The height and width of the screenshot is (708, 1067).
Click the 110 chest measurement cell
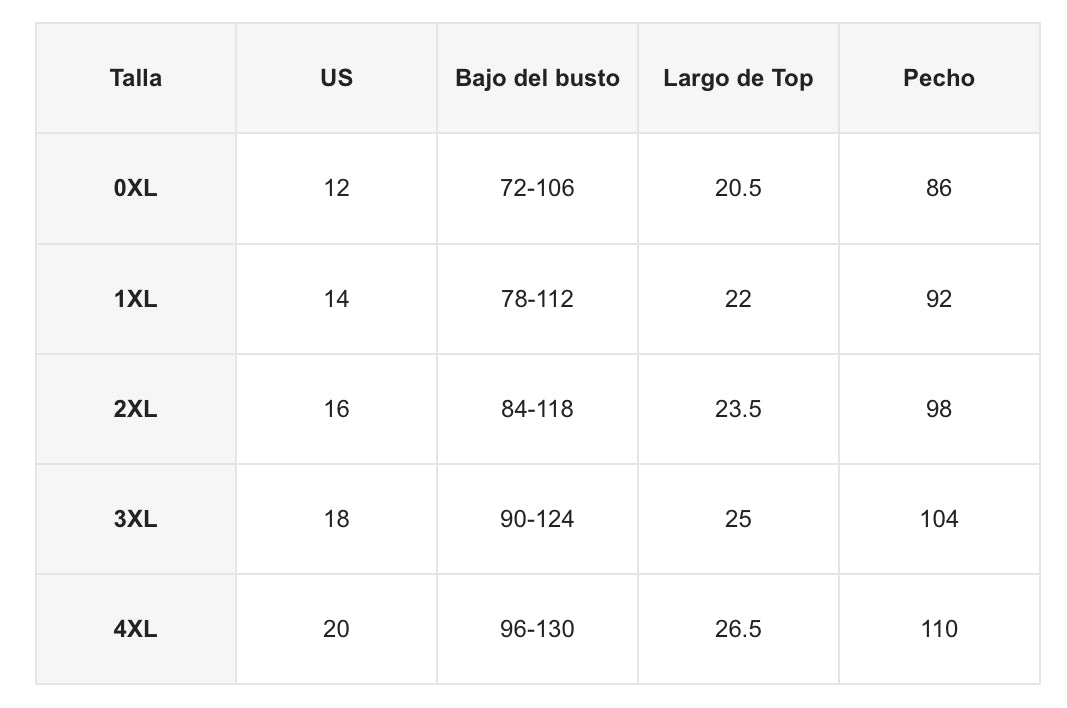(x=938, y=629)
